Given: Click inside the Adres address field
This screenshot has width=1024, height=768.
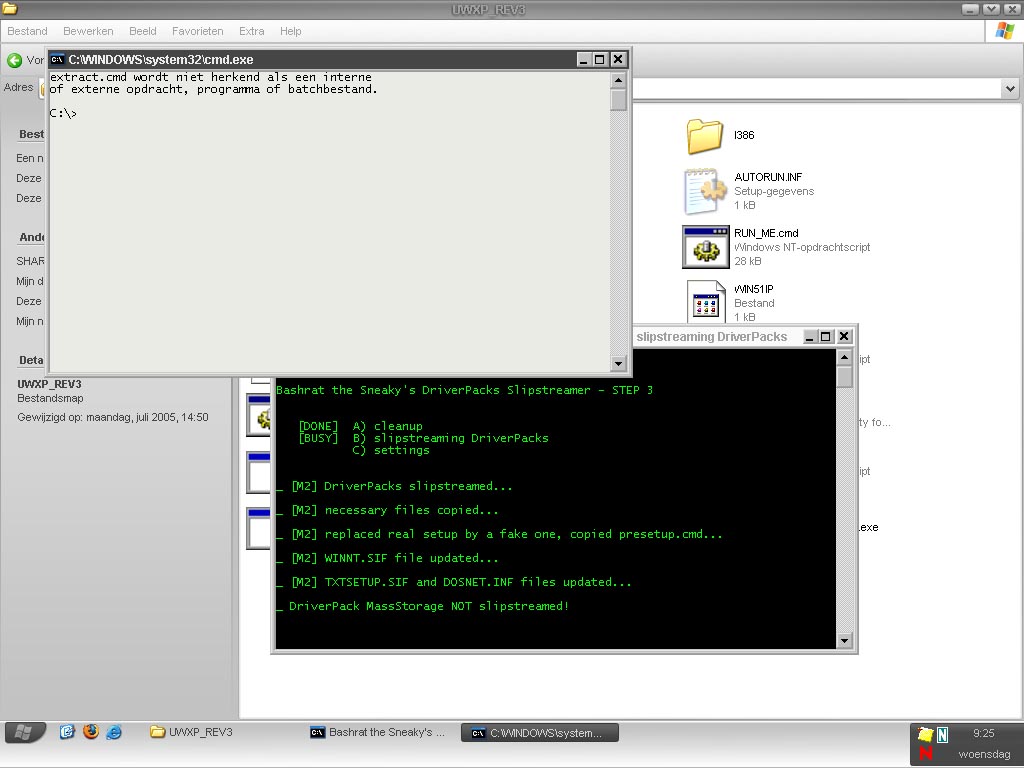Looking at the screenshot, I should coord(816,88).
